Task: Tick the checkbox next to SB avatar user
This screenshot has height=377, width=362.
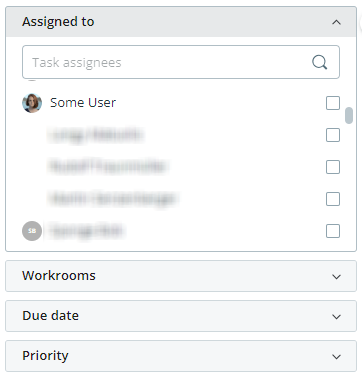Action: point(333,231)
